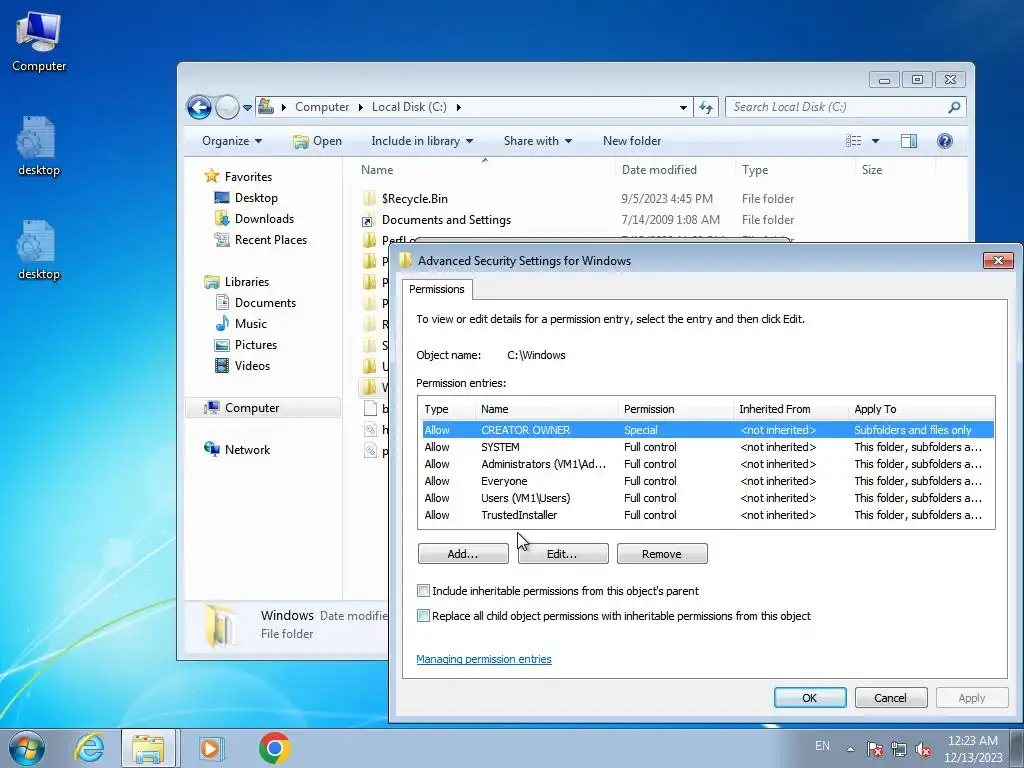Image resolution: width=1024 pixels, height=768 pixels.
Task: Expand the Local Disk (C:) breadcrumb arrow
Action: coord(458,107)
